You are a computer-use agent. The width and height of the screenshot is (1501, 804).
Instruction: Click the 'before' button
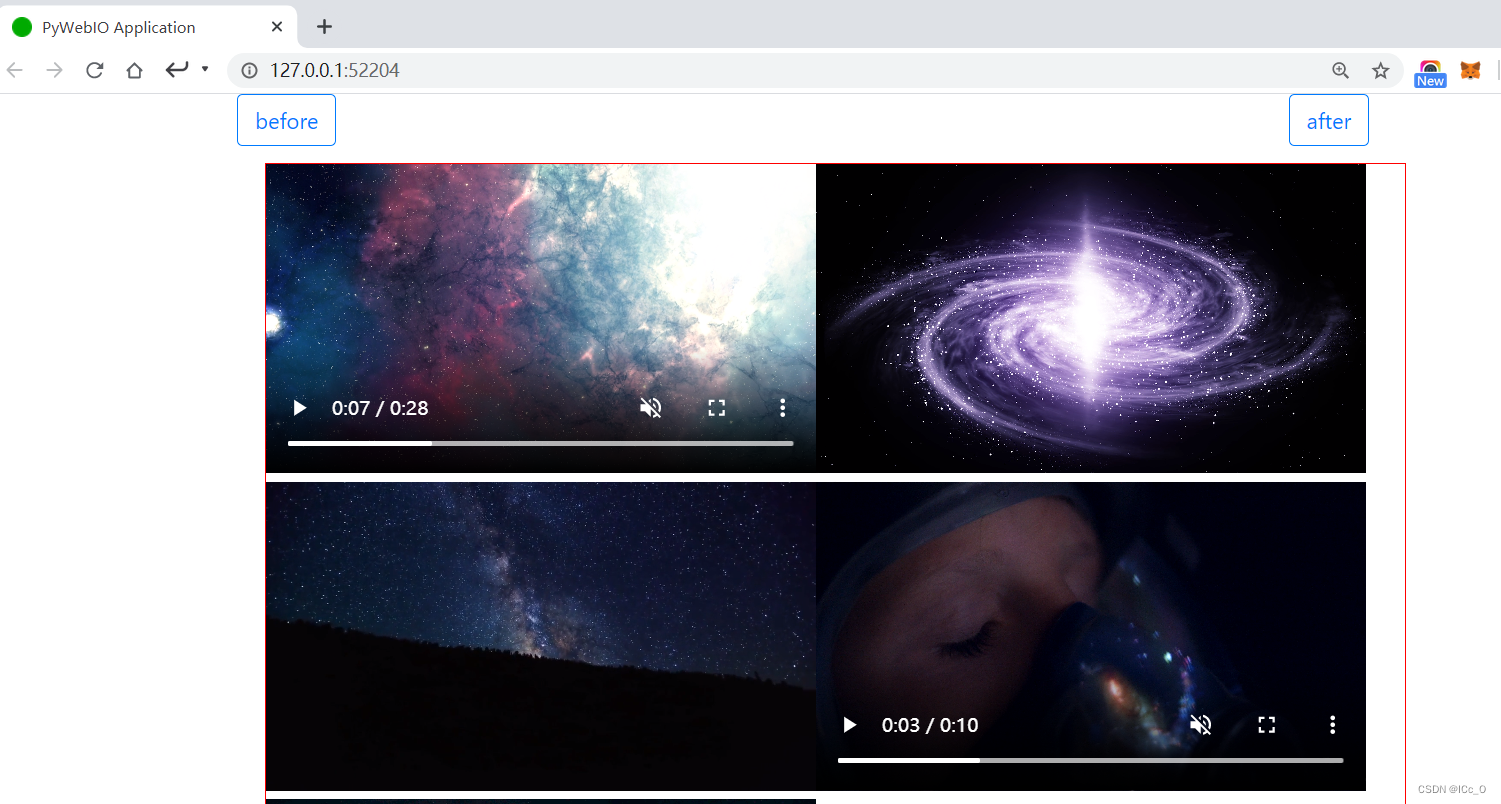[x=286, y=120]
